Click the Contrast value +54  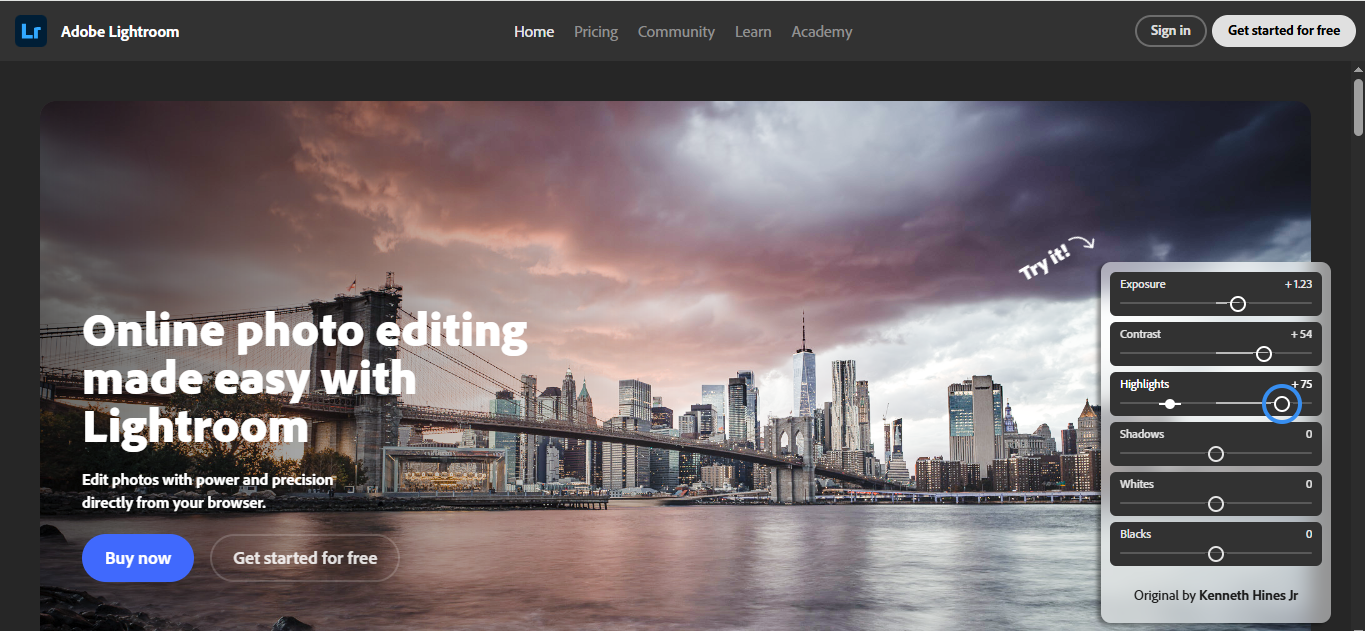click(x=1301, y=334)
